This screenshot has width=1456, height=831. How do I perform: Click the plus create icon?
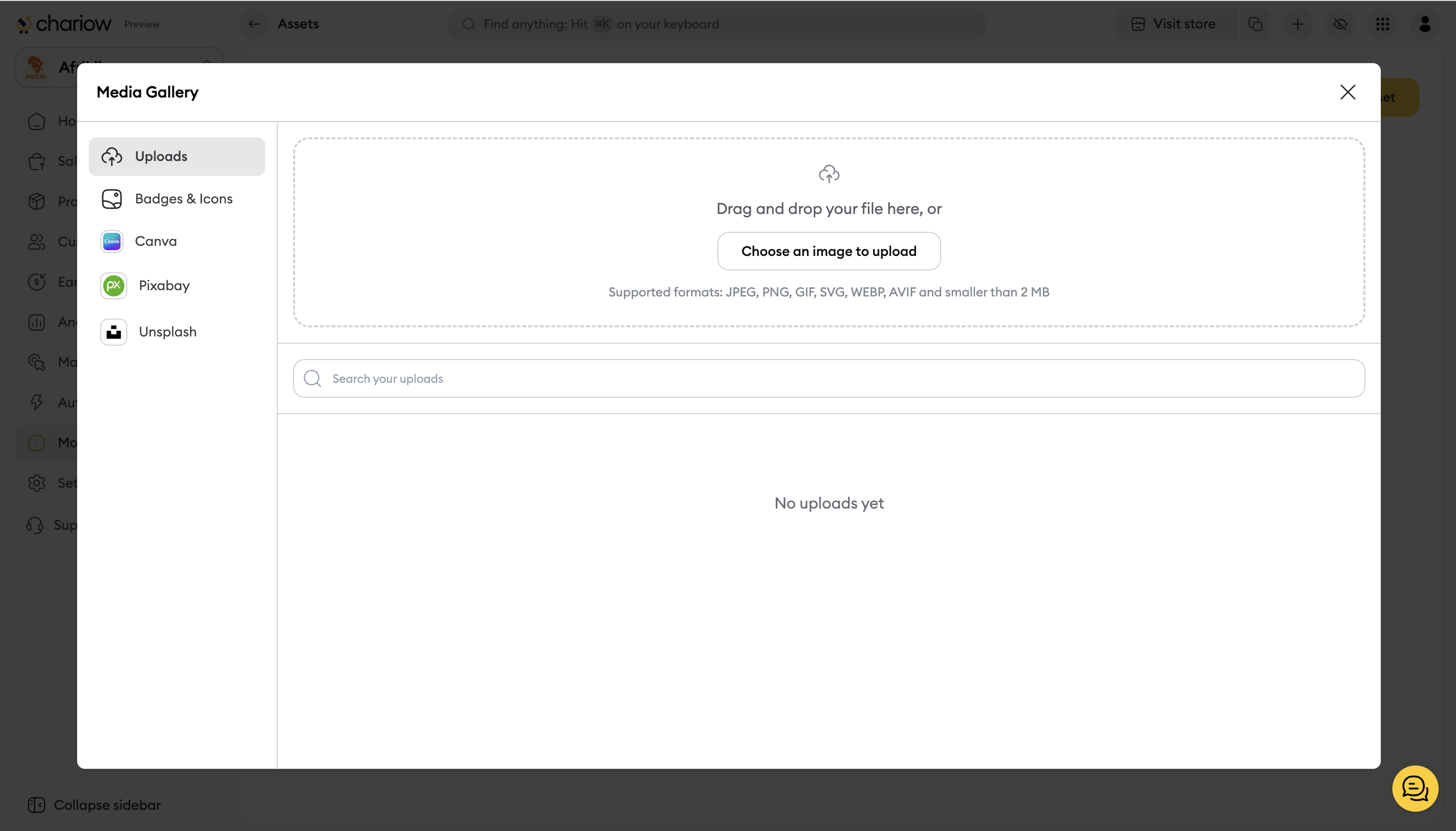pos(1297,24)
